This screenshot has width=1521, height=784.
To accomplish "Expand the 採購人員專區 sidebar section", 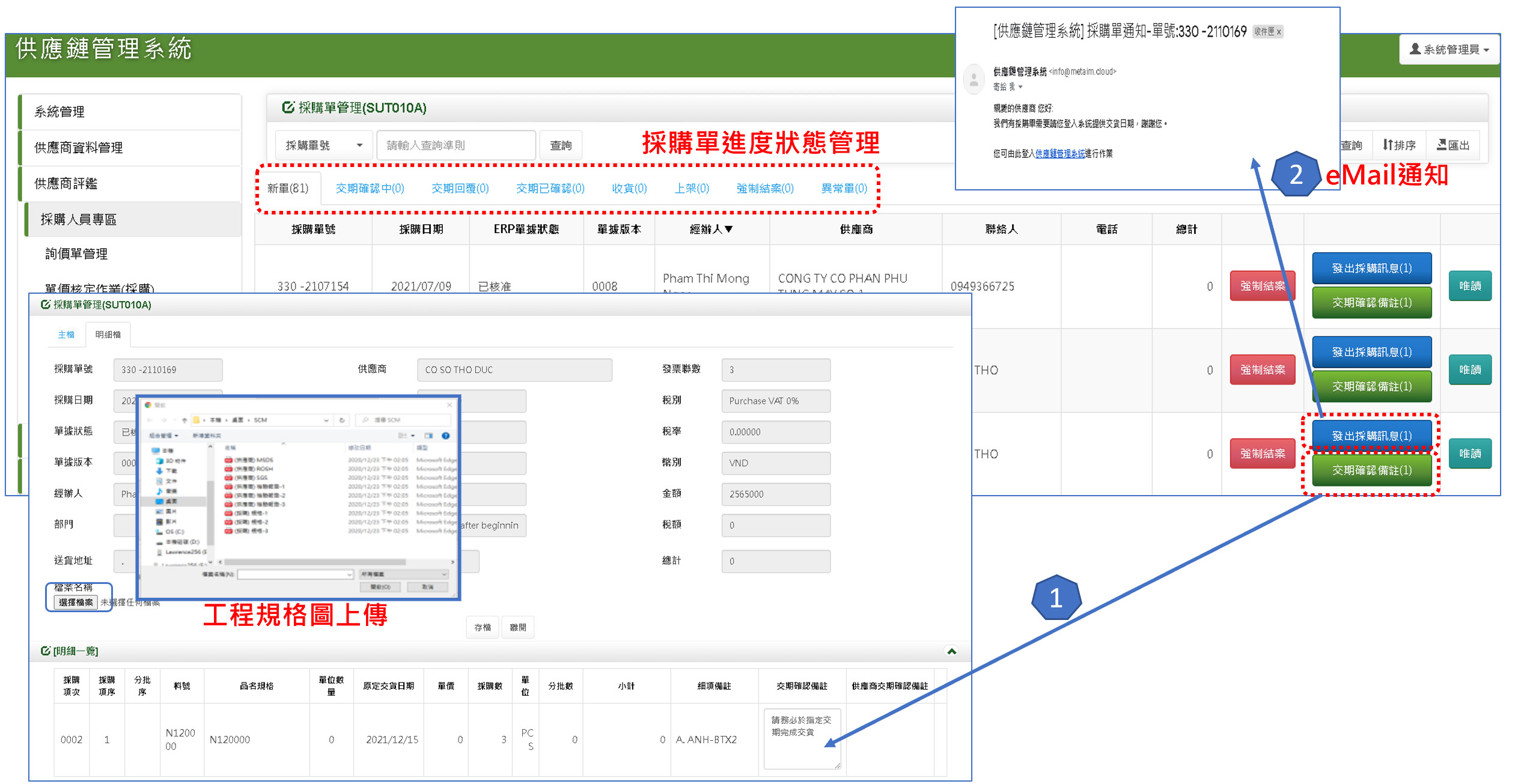I will tap(133, 220).
